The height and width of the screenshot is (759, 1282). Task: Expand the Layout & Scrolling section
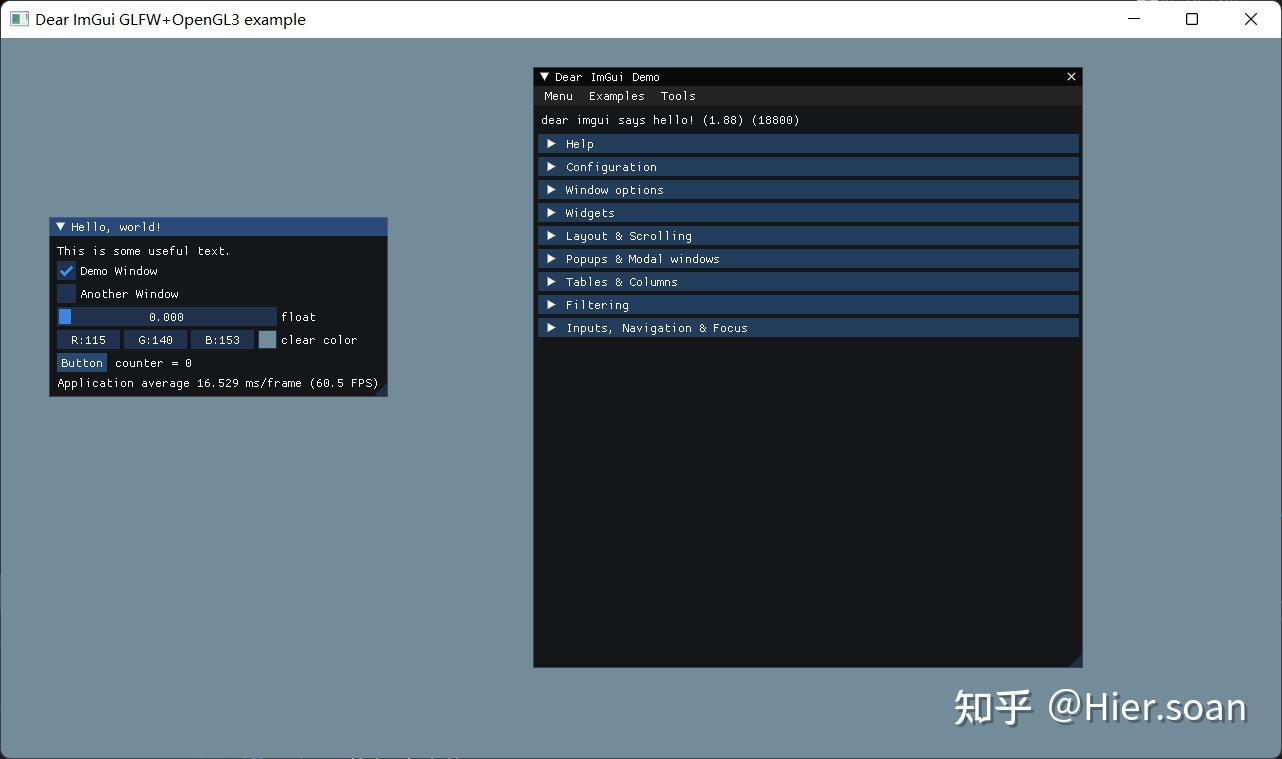pyautogui.click(x=808, y=236)
